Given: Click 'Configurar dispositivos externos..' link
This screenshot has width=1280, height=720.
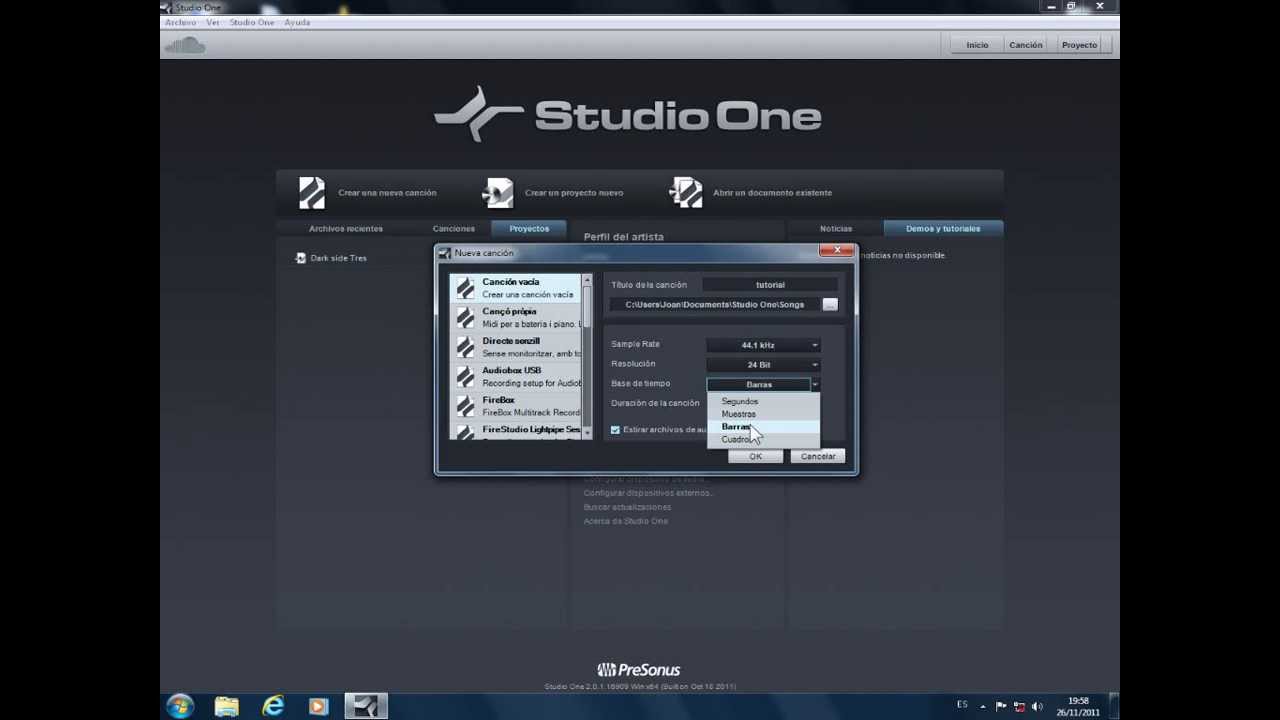Looking at the screenshot, I should click(x=648, y=493).
